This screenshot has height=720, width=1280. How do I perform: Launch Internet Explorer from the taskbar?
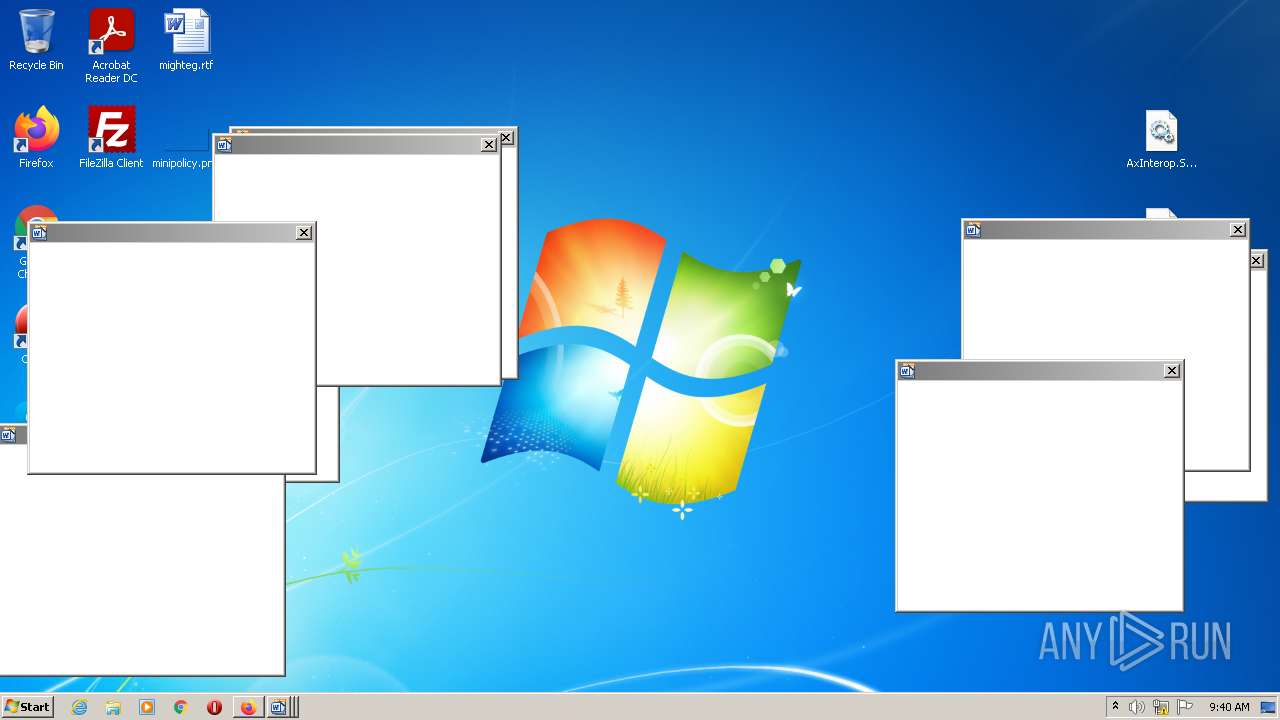pyautogui.click(x=80, y=707)
